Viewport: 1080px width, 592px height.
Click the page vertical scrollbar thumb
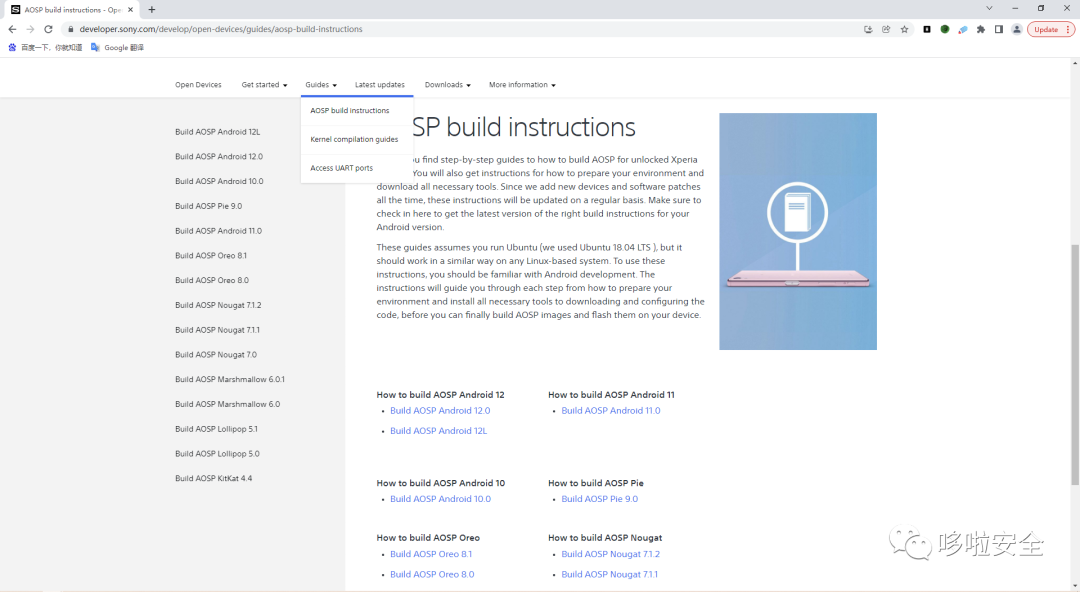pos(1074,364)
